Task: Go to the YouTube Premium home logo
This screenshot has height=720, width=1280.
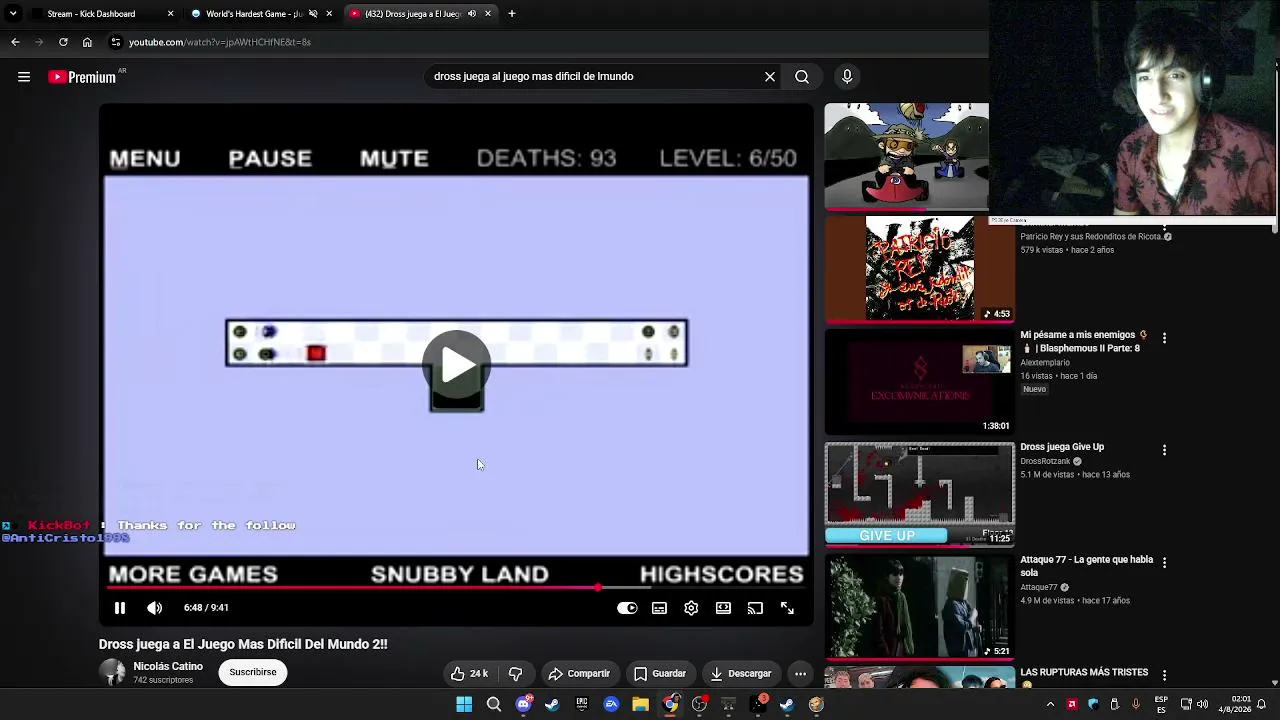Action: pos(82,77)
